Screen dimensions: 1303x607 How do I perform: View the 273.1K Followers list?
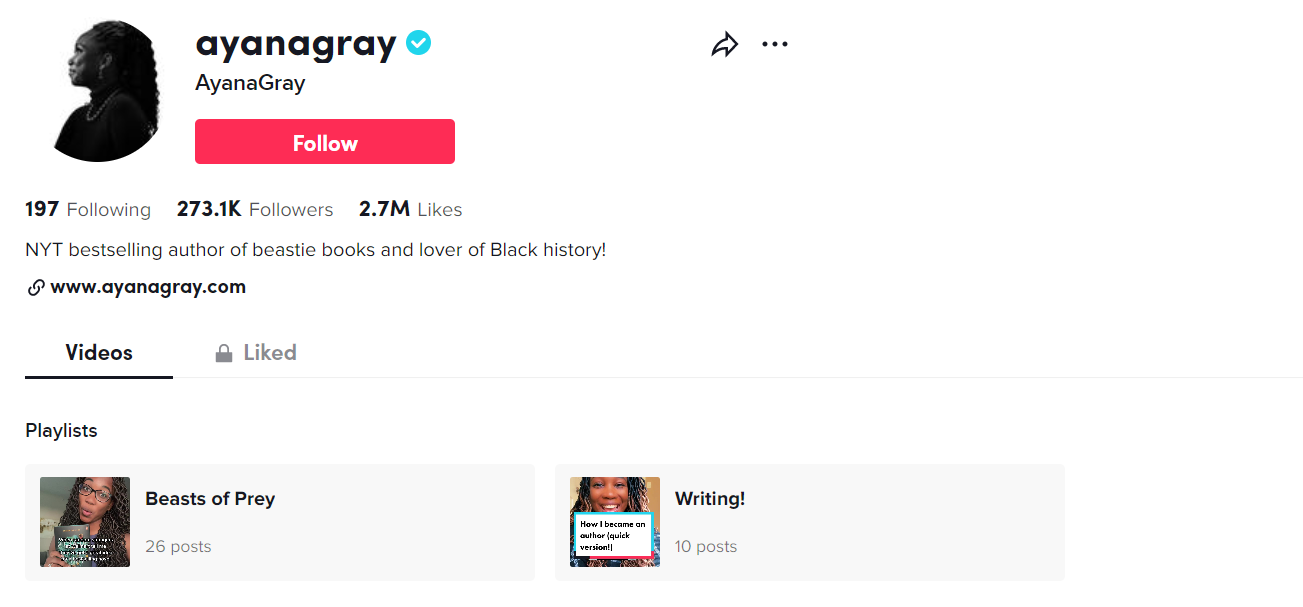tap(255, 210)
